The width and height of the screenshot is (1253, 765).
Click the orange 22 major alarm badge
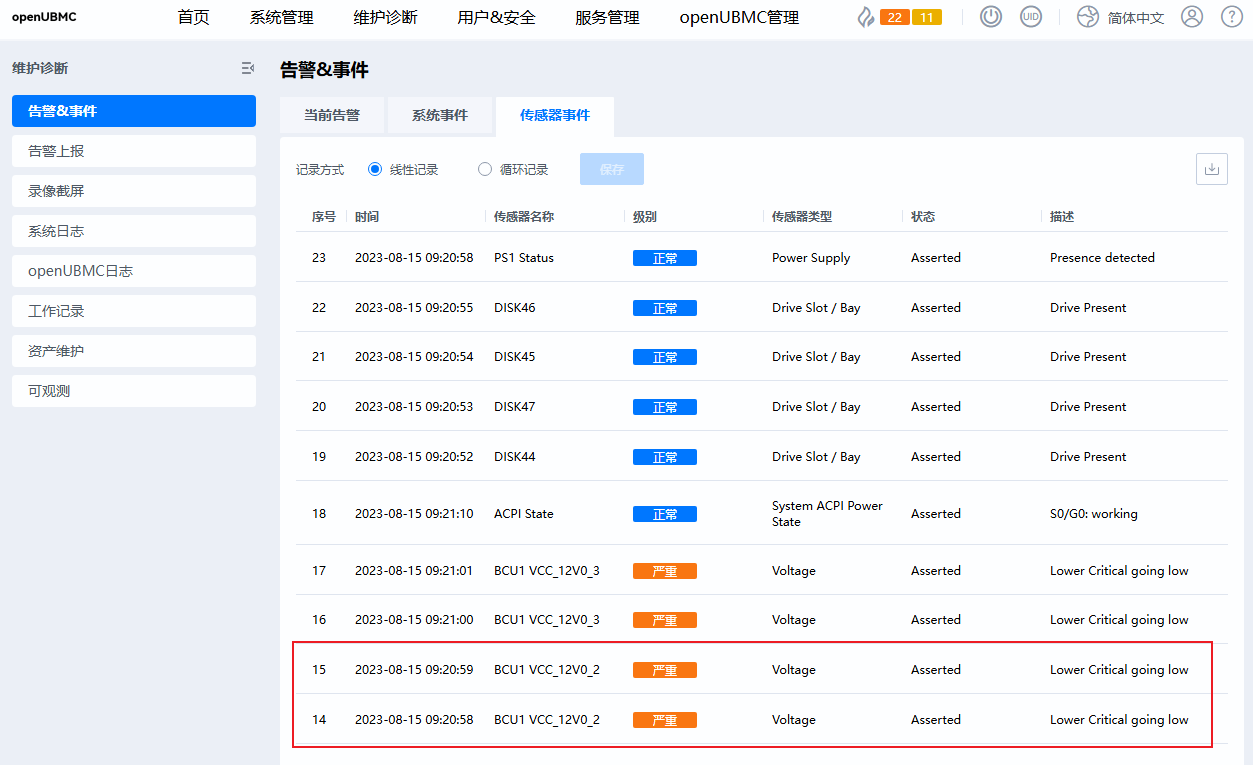click(x=894, y=17)
